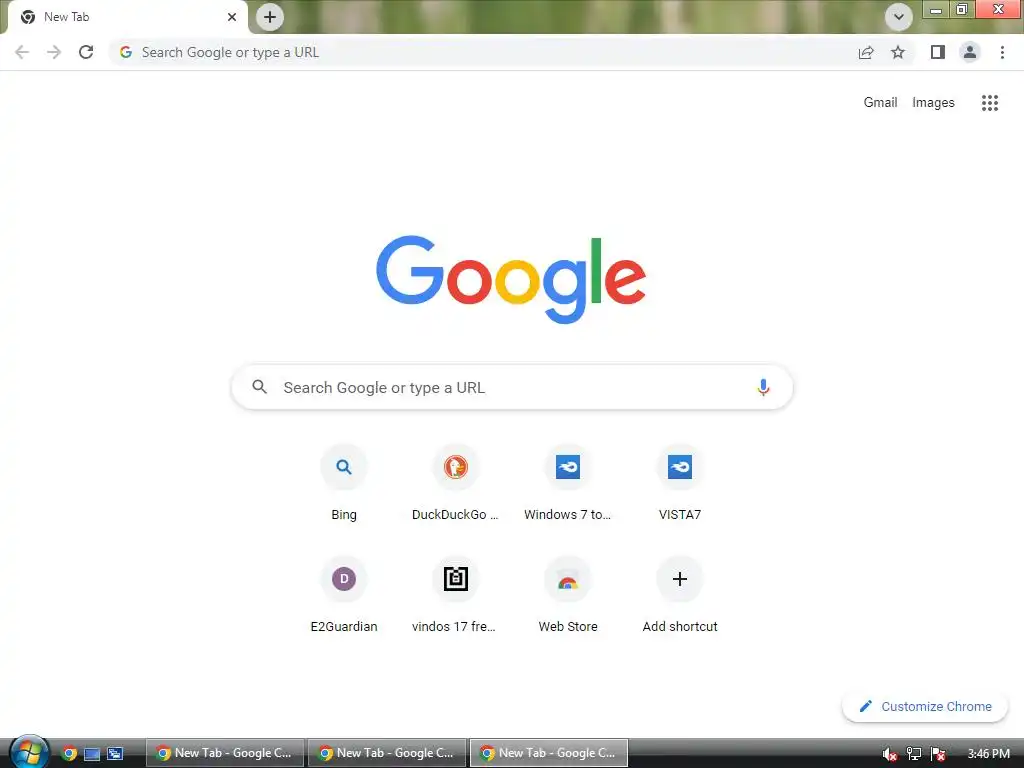This screenshot has height=768, width=1024.
Task: Open the E2Guardian shortcut
Action: click(344, 596)
